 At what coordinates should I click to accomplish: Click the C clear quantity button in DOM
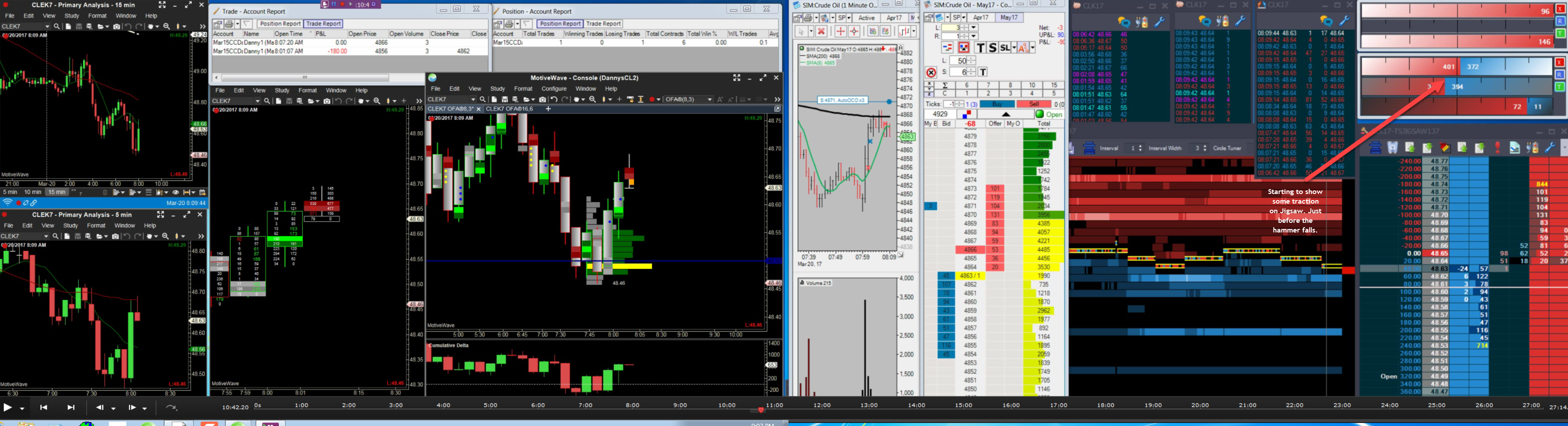[945, 94]
